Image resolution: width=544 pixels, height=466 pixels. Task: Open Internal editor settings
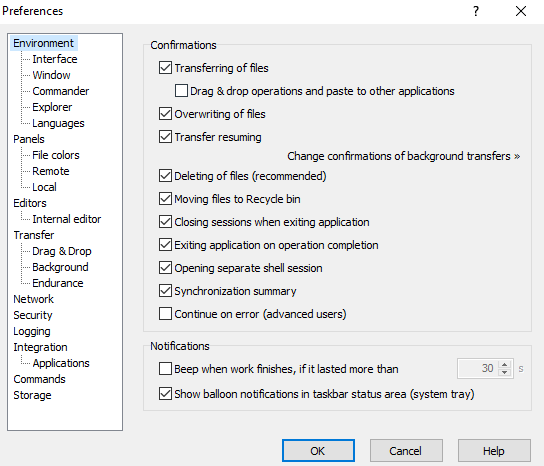point(67,219)
